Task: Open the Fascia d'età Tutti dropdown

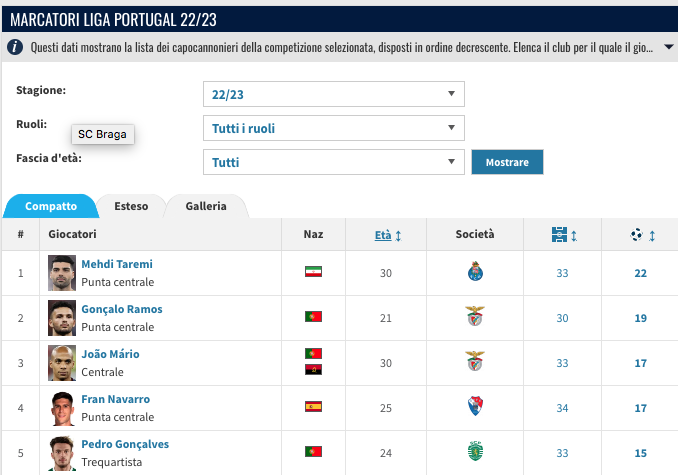Action: tap(334, 162)
